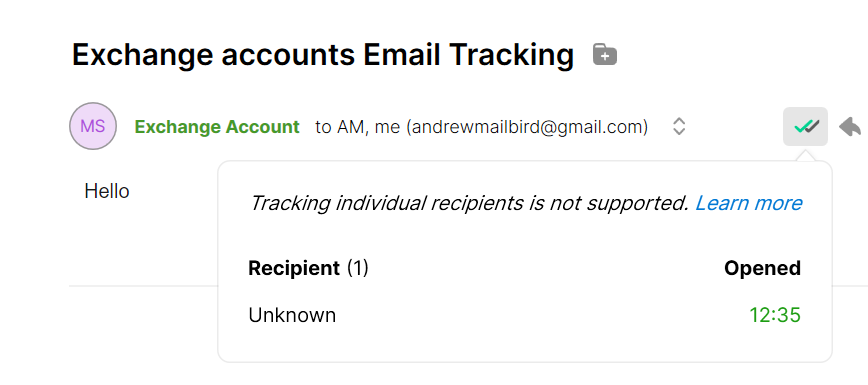This screenshot has width=868, height=385.
Task: Click the popup pointer below tracking icon
Action: 805,156
